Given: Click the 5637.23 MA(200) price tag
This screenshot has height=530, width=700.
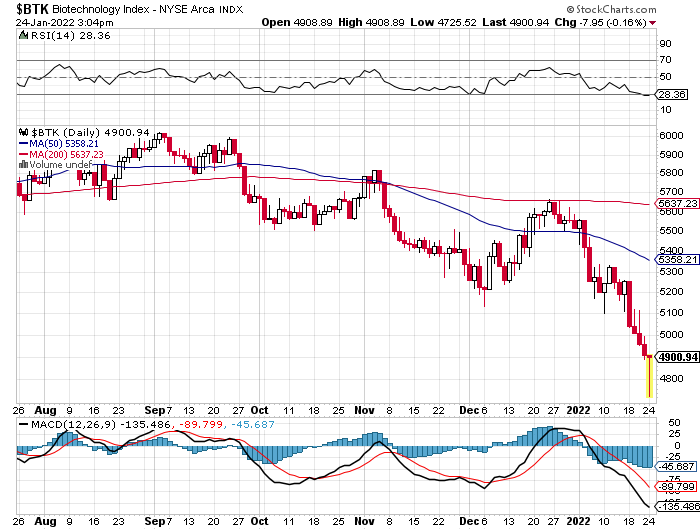Looking at the screenshot, I should pos(676,204).
